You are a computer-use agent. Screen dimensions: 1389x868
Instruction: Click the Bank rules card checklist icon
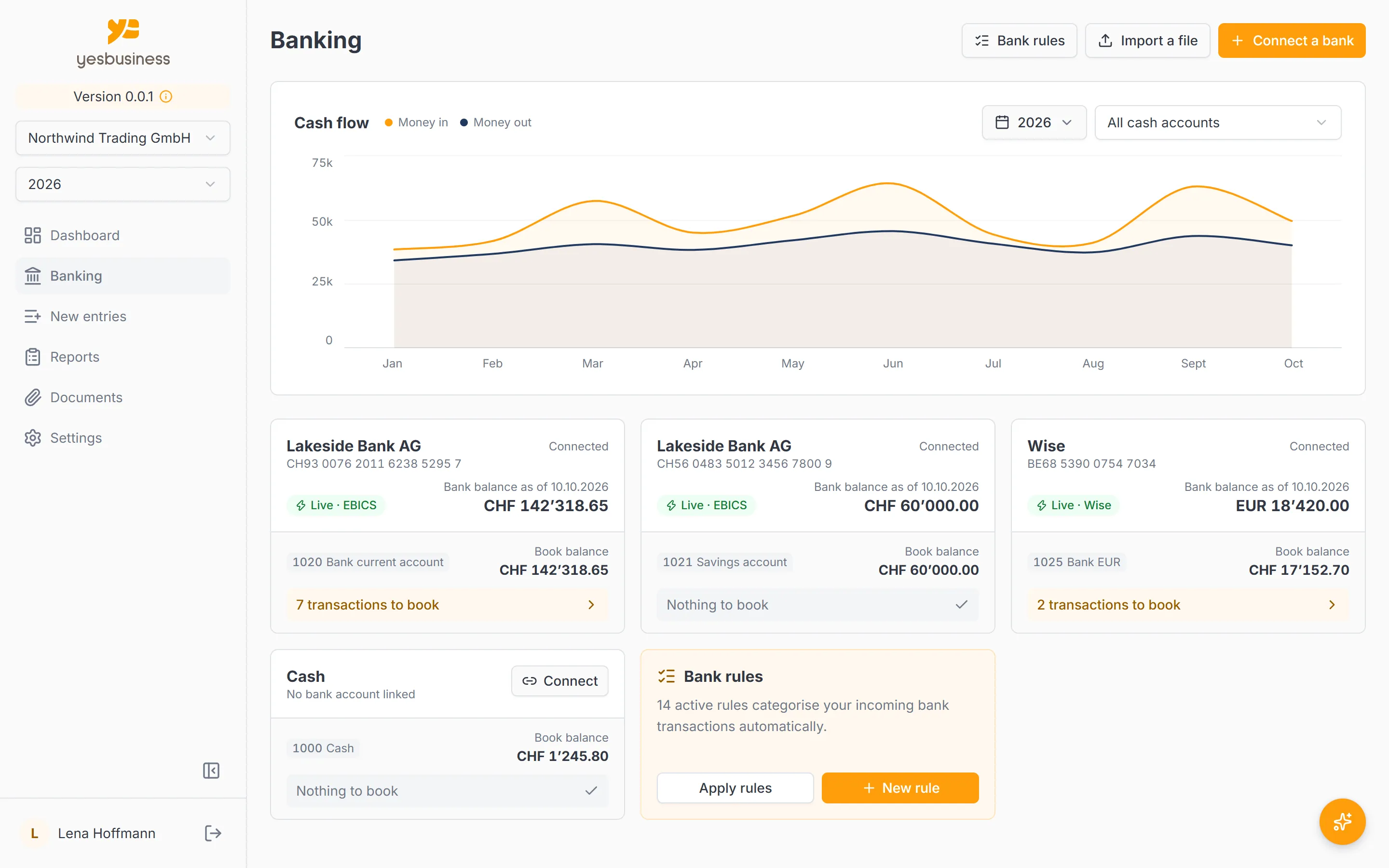667,676
